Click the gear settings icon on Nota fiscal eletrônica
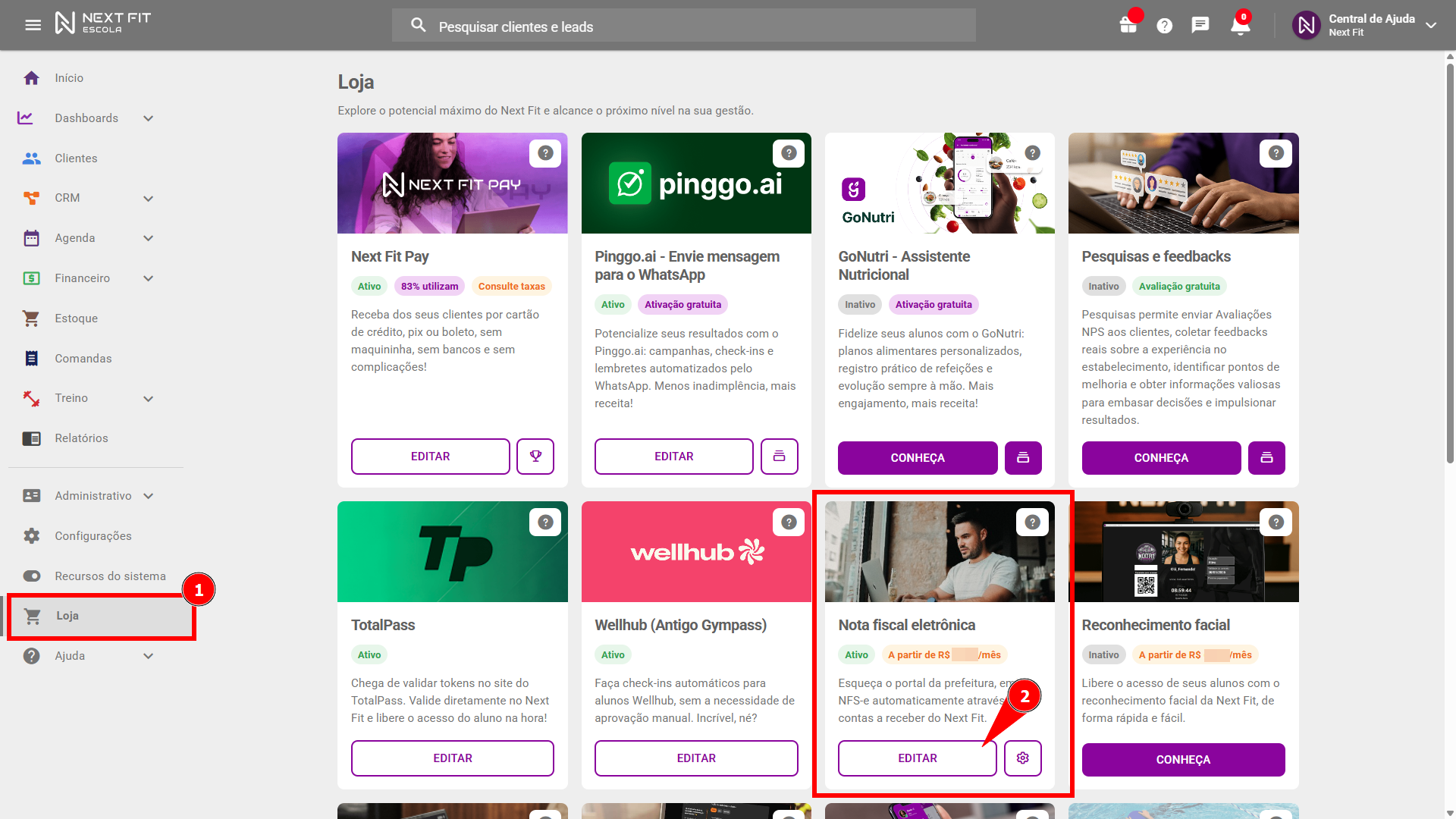Screen dimensions: 1456x819 1022,758
